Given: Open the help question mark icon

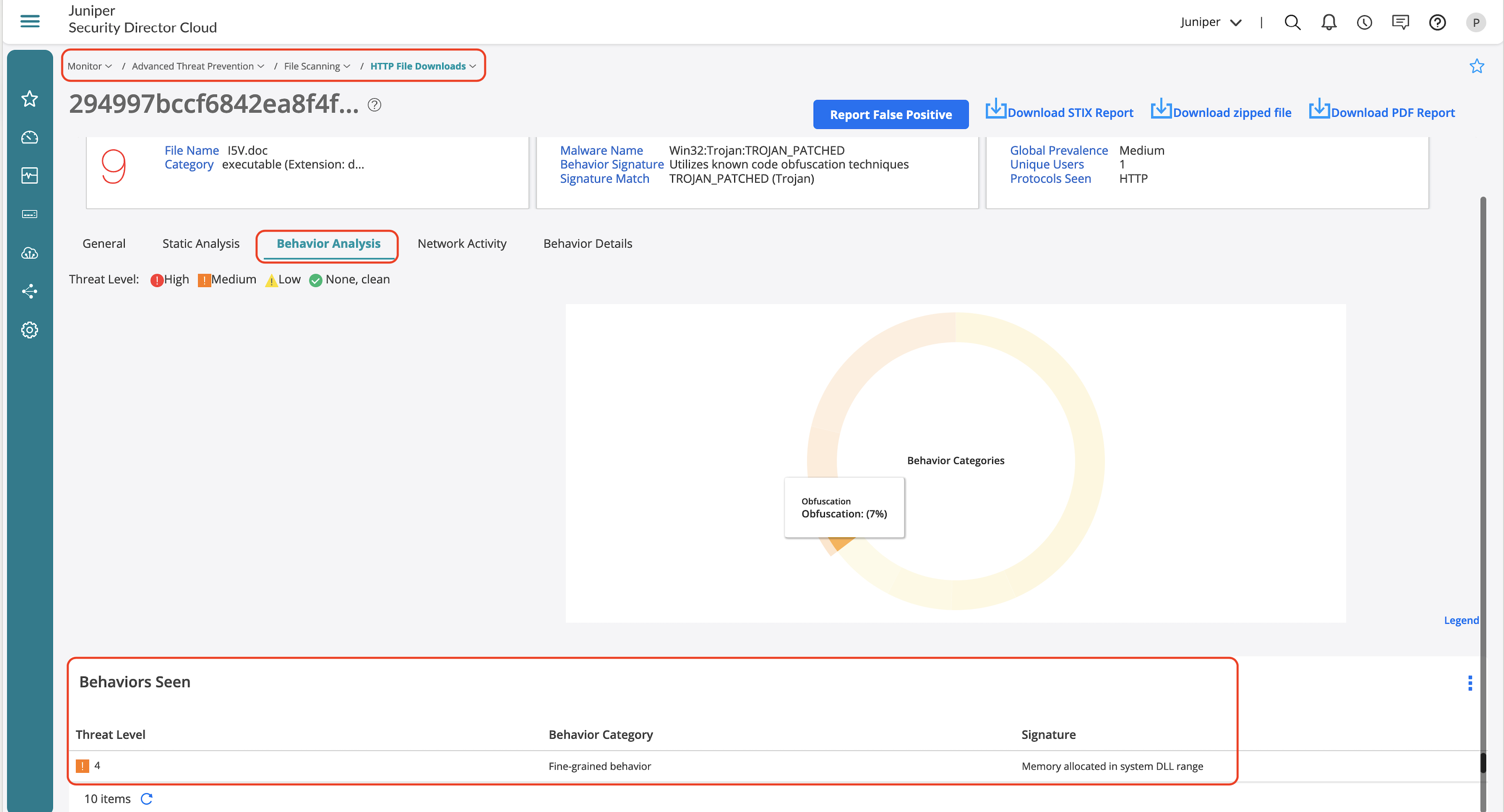Looking at the screenshot, I should pos(1437,22).
